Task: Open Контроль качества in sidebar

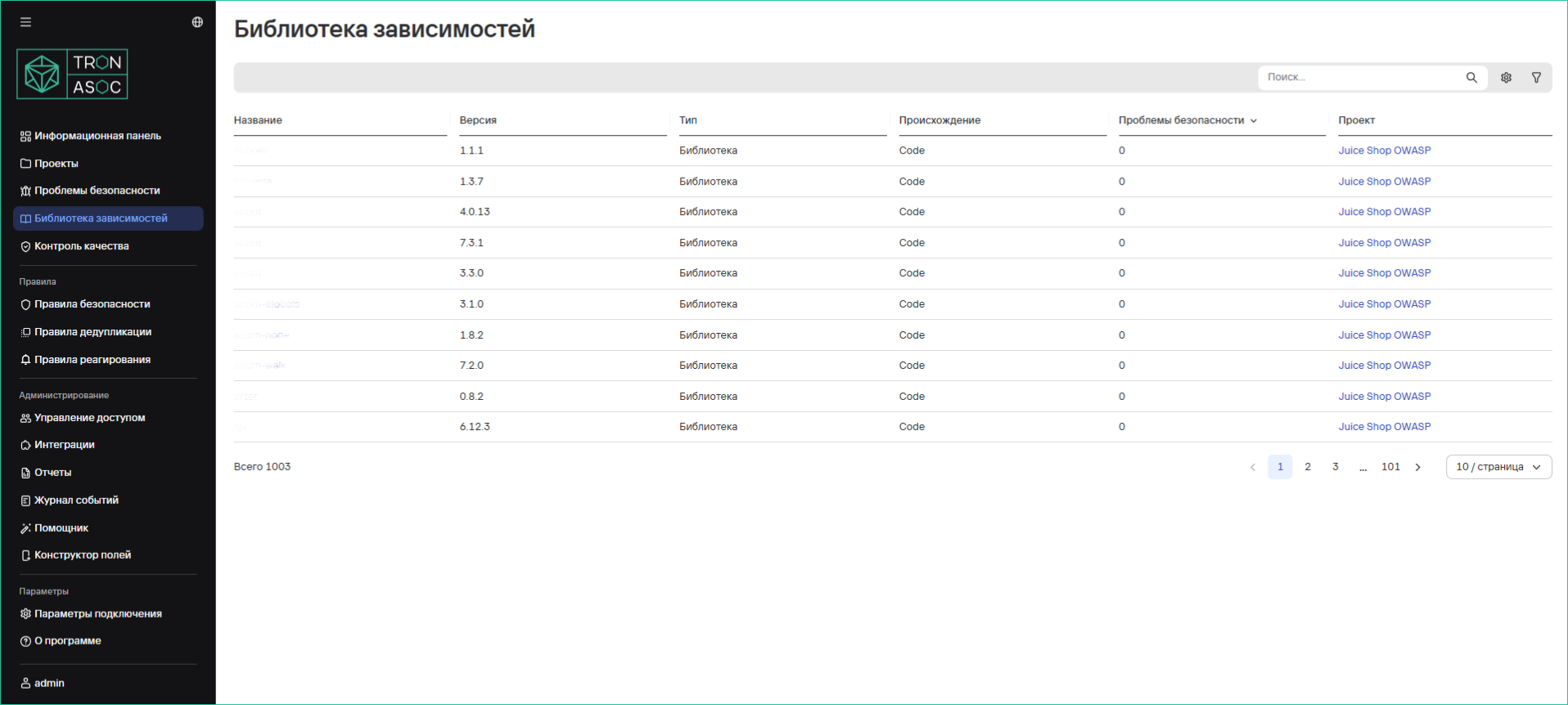Action: pos(81,246)
